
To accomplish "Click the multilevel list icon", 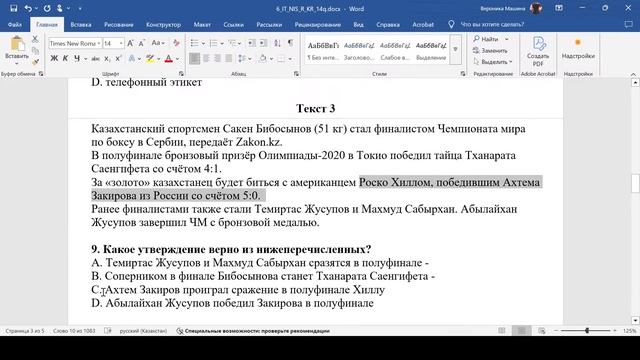I will [232, 43].
